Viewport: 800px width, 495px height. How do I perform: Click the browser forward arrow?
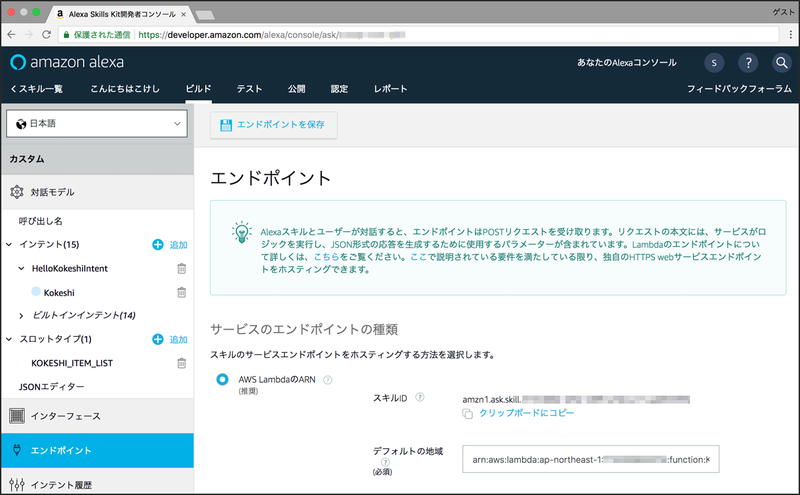(29, 35)
